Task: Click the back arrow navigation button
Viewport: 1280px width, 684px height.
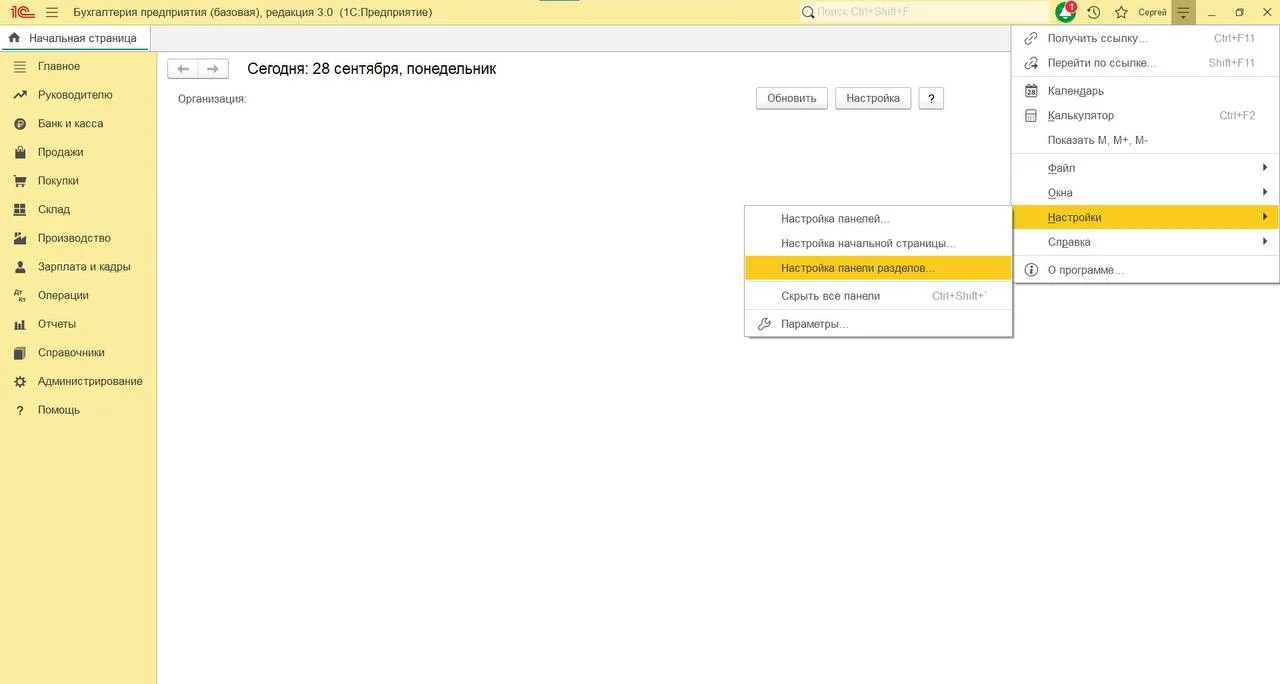Action: [x=183, y=69]
